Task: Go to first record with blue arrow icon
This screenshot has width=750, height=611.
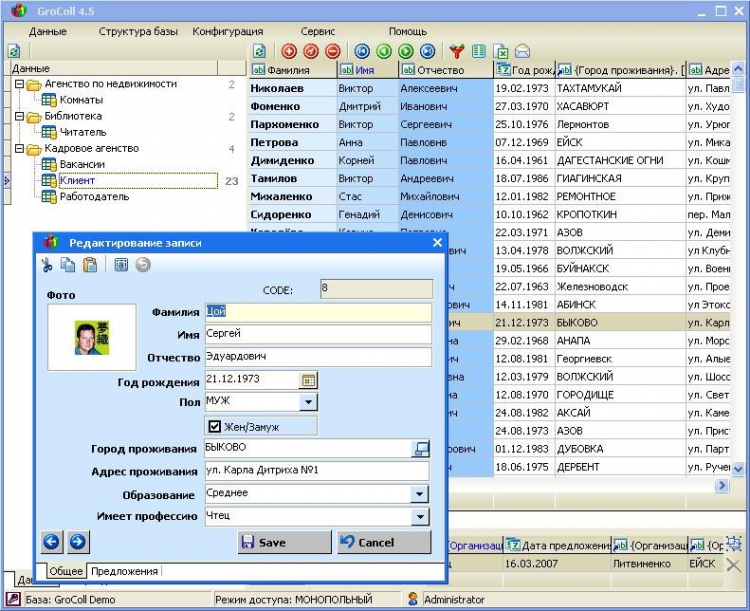Action: pos(362,51)
